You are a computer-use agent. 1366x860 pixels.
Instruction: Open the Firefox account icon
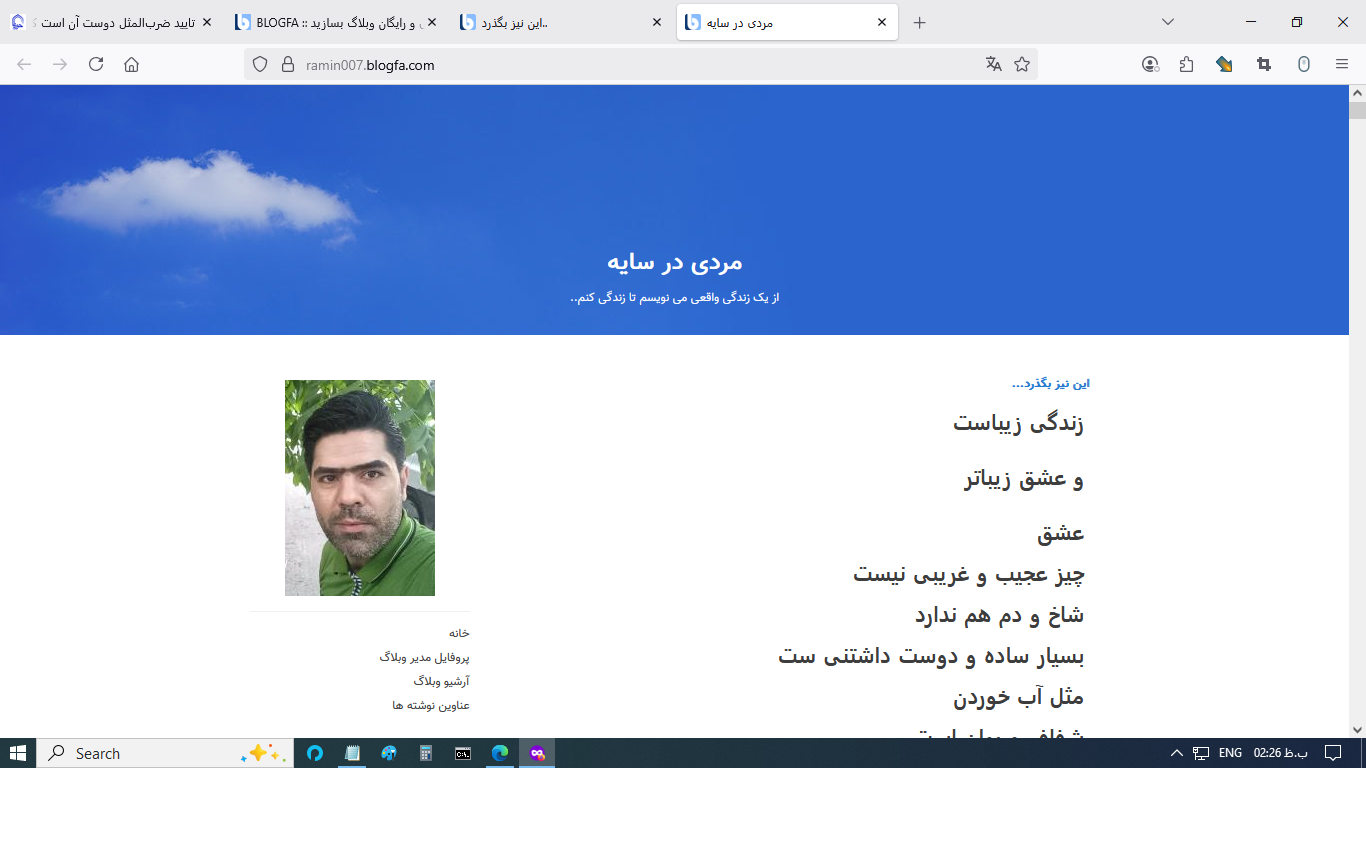tap(1150, 64)
